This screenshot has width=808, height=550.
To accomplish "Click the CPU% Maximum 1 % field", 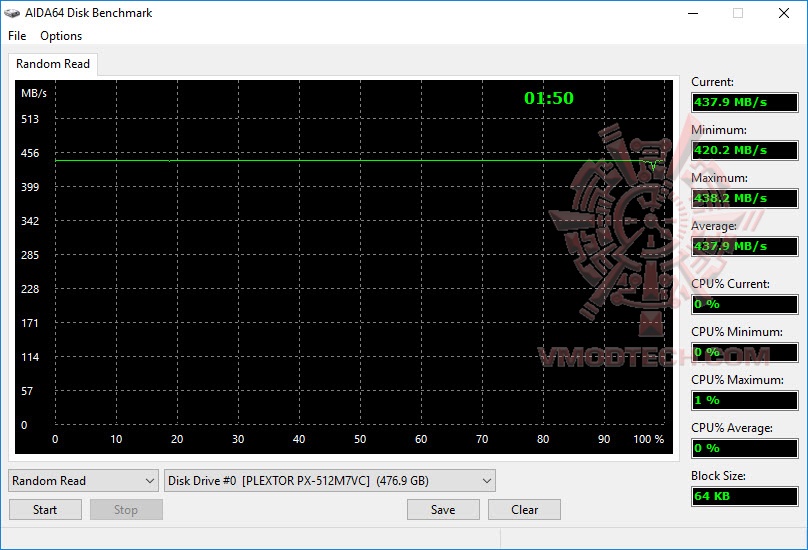I will point(745,400).
